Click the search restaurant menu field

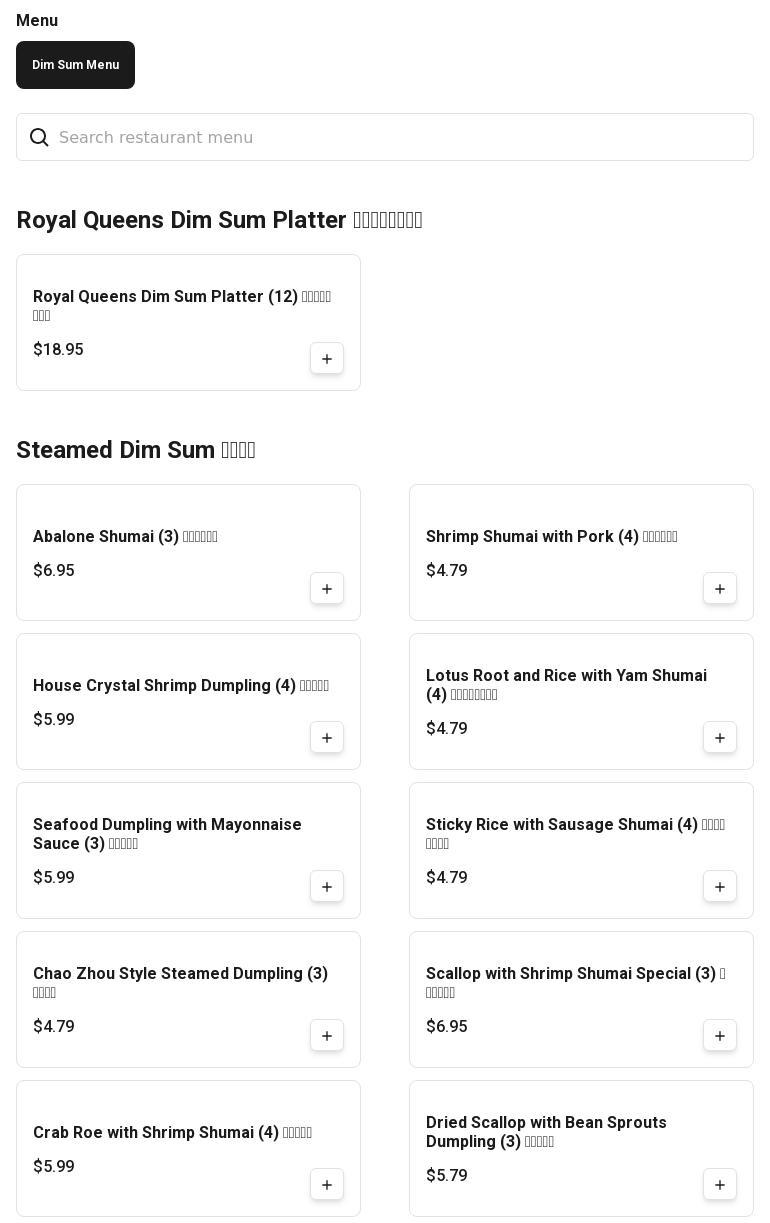click(x=400, y=137)
